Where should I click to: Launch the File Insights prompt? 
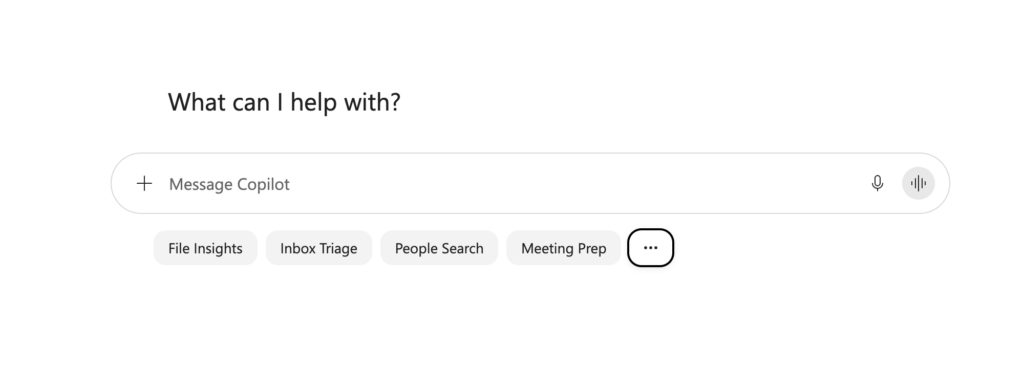click(x=206, y=248)
